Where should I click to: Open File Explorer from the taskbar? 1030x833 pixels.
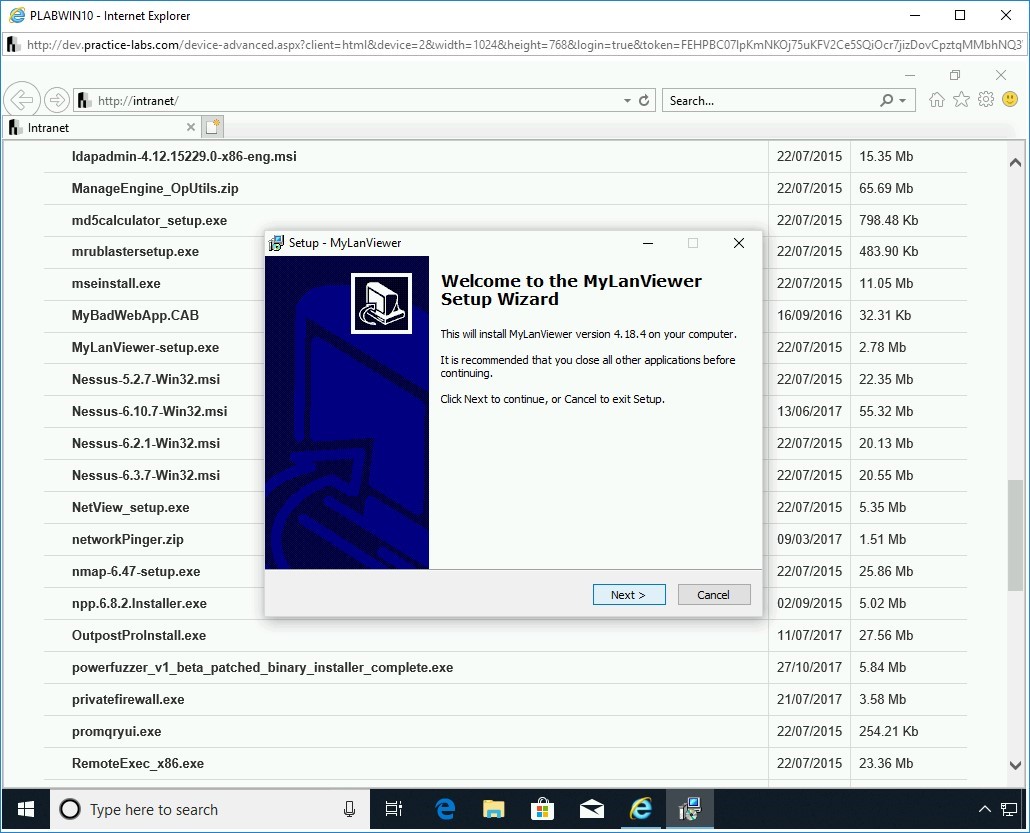(493, 809)
